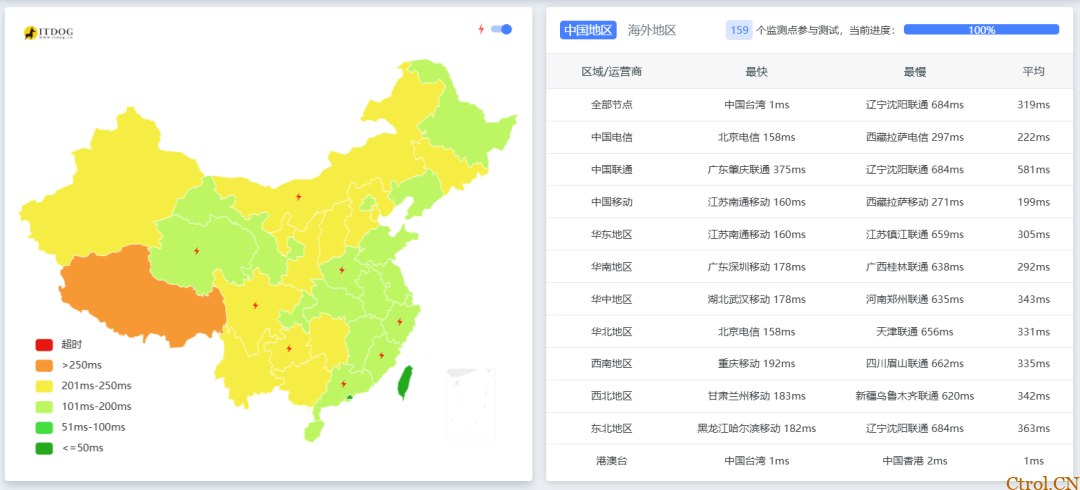Click 西藏拉萨移动 271ms cell
The image size is (1080, 490).
[x=915, y=202]
